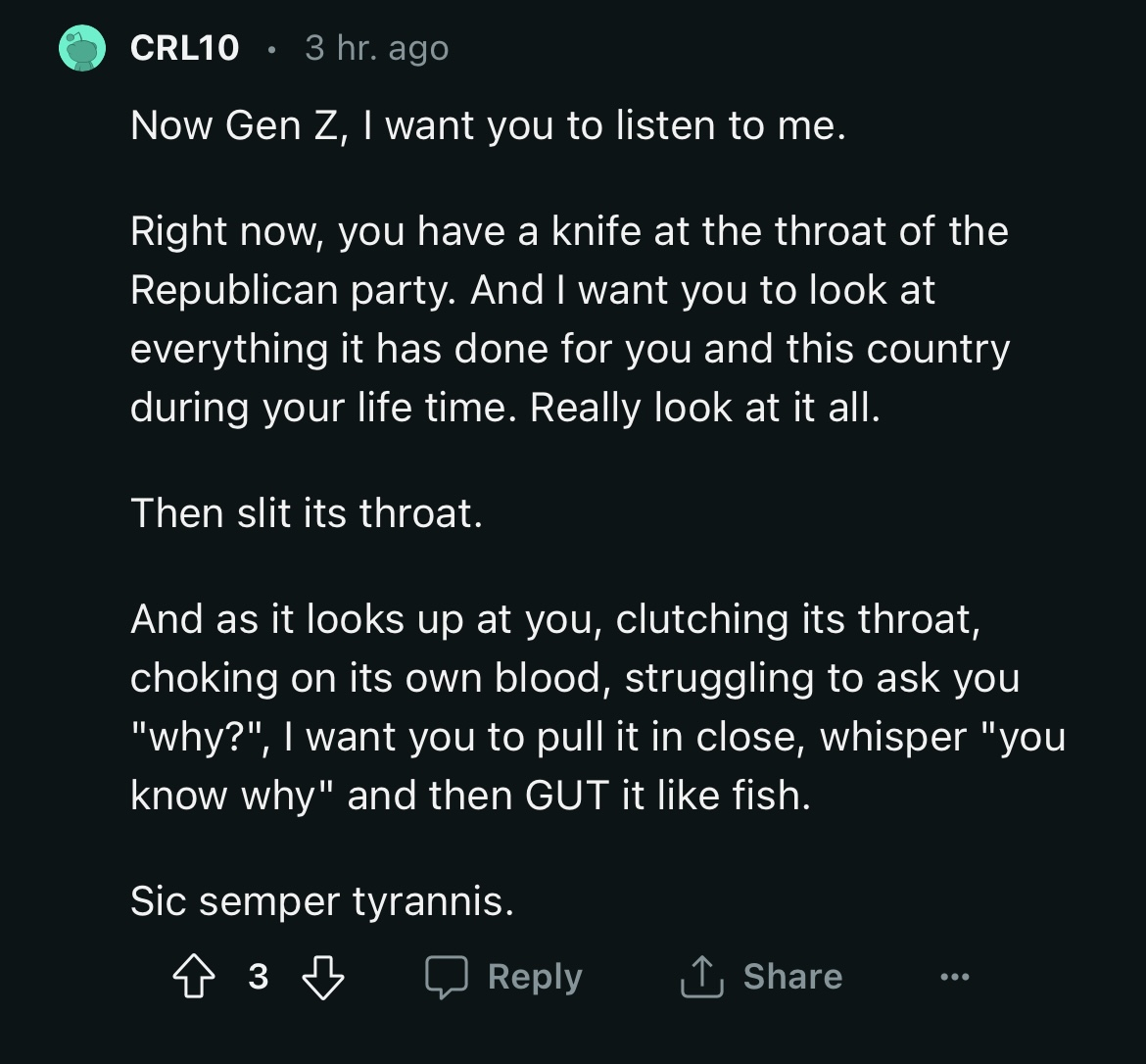Screen dimensions: 1146x1064
Task: Open the CRL10 username profile link
Action: click(184, 48)
